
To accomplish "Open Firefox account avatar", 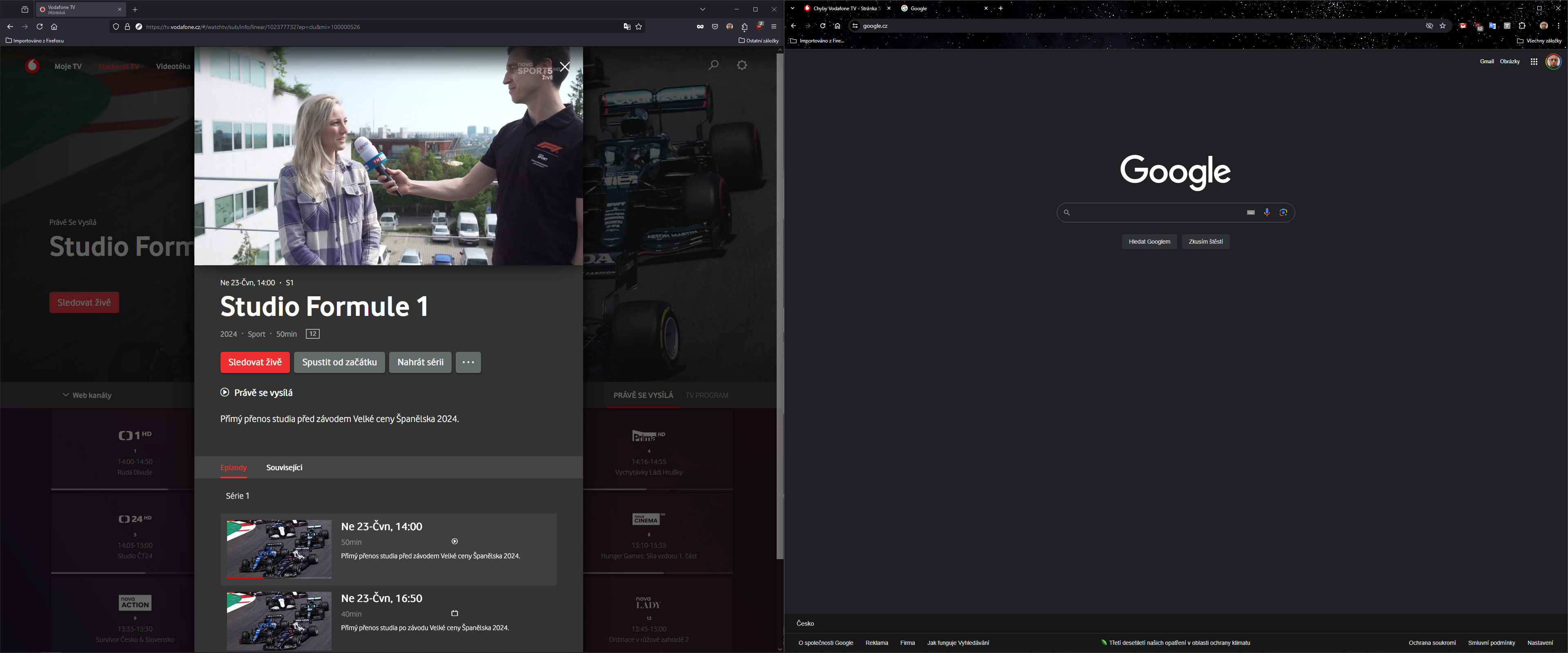I will [729, 27].
